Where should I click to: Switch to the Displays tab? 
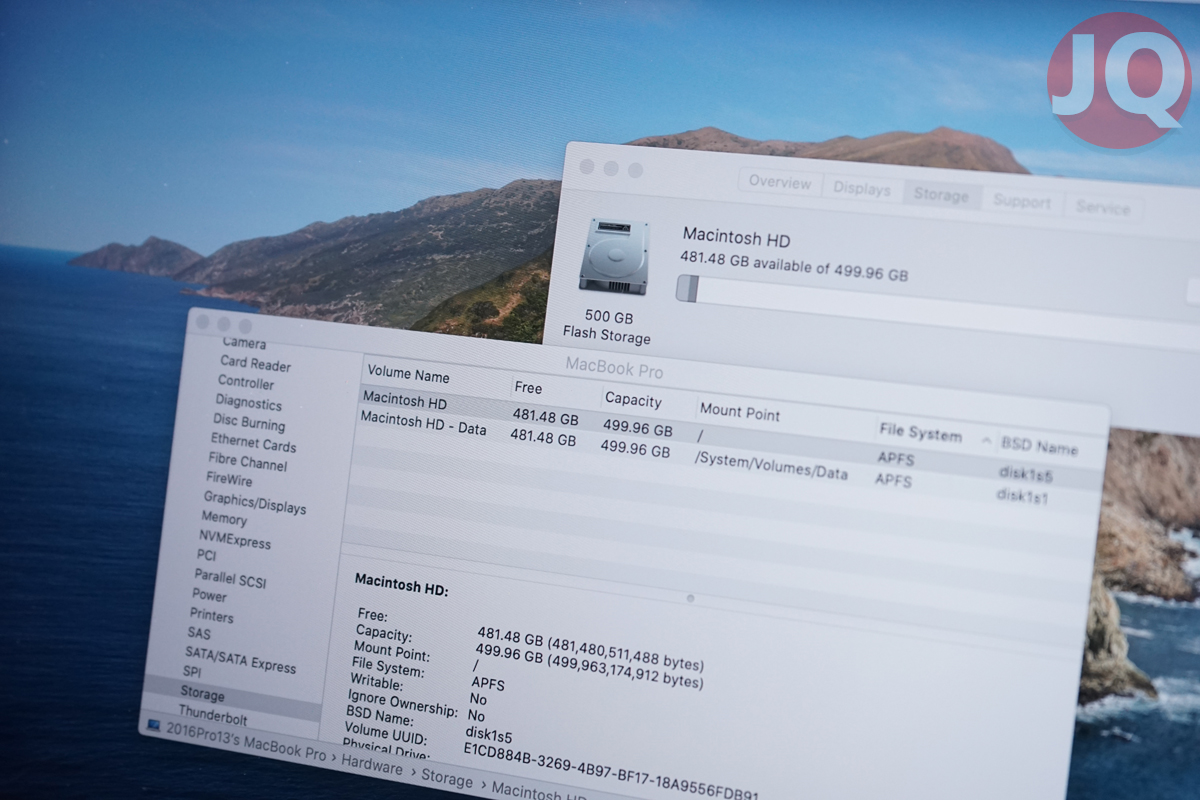pos(862,189)
